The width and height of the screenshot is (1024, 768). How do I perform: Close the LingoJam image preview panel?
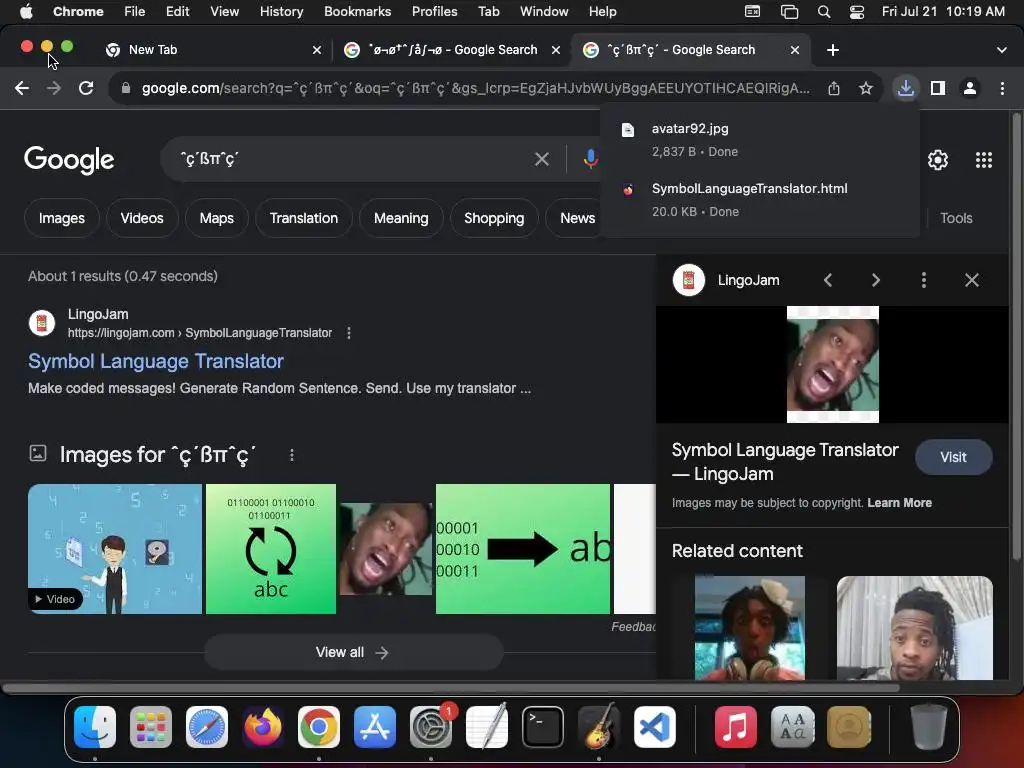coord(972,280)
